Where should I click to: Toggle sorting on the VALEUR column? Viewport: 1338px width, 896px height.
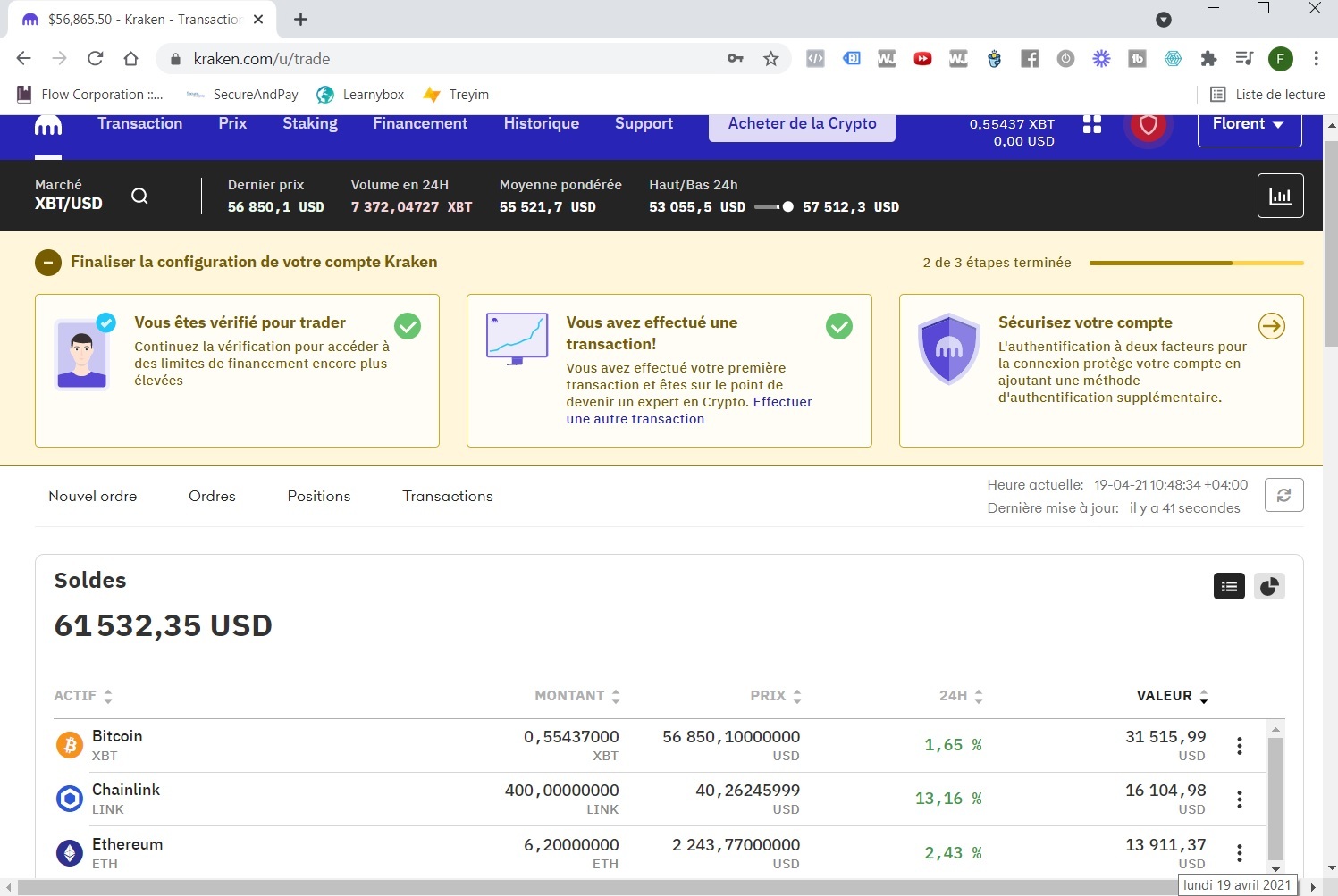coord(1204,695)
